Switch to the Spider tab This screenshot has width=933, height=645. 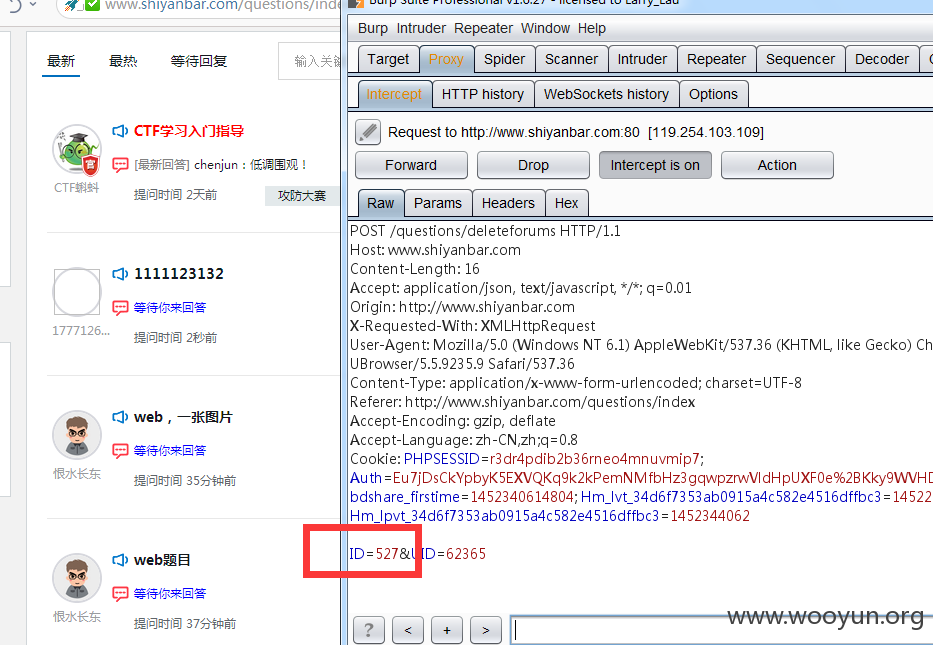pos(505,60)
